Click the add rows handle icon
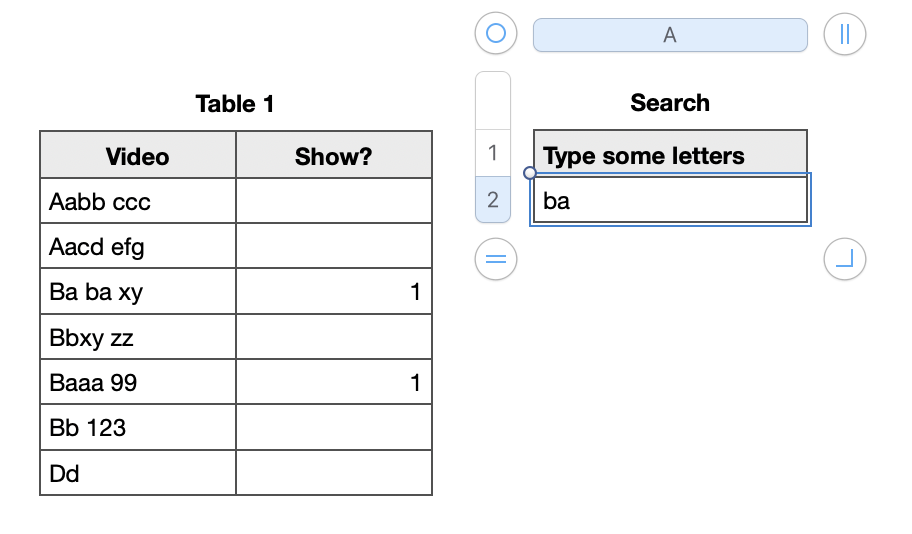Viewport: 912px width, 534px height. click(496, 260)
